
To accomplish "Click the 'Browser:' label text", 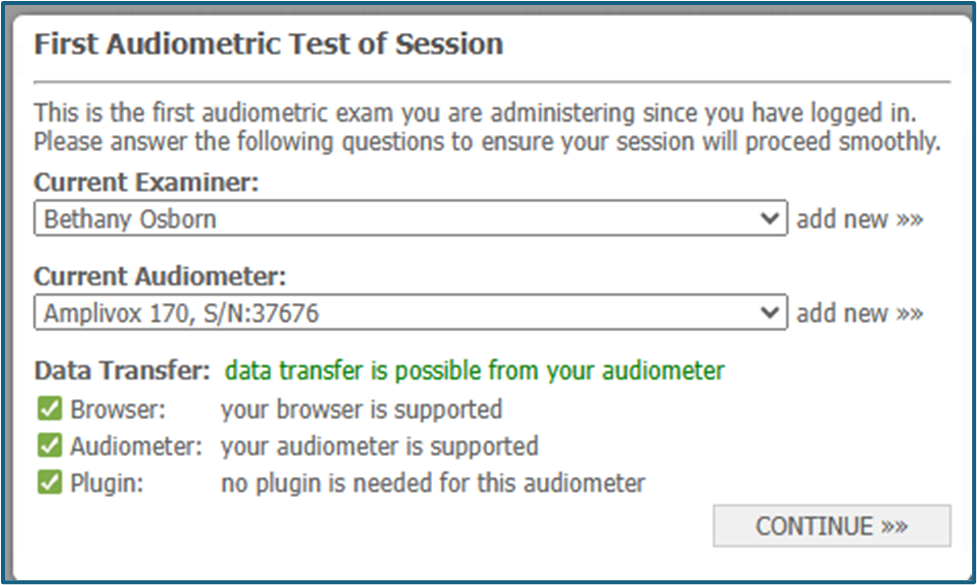I will 117,409.
